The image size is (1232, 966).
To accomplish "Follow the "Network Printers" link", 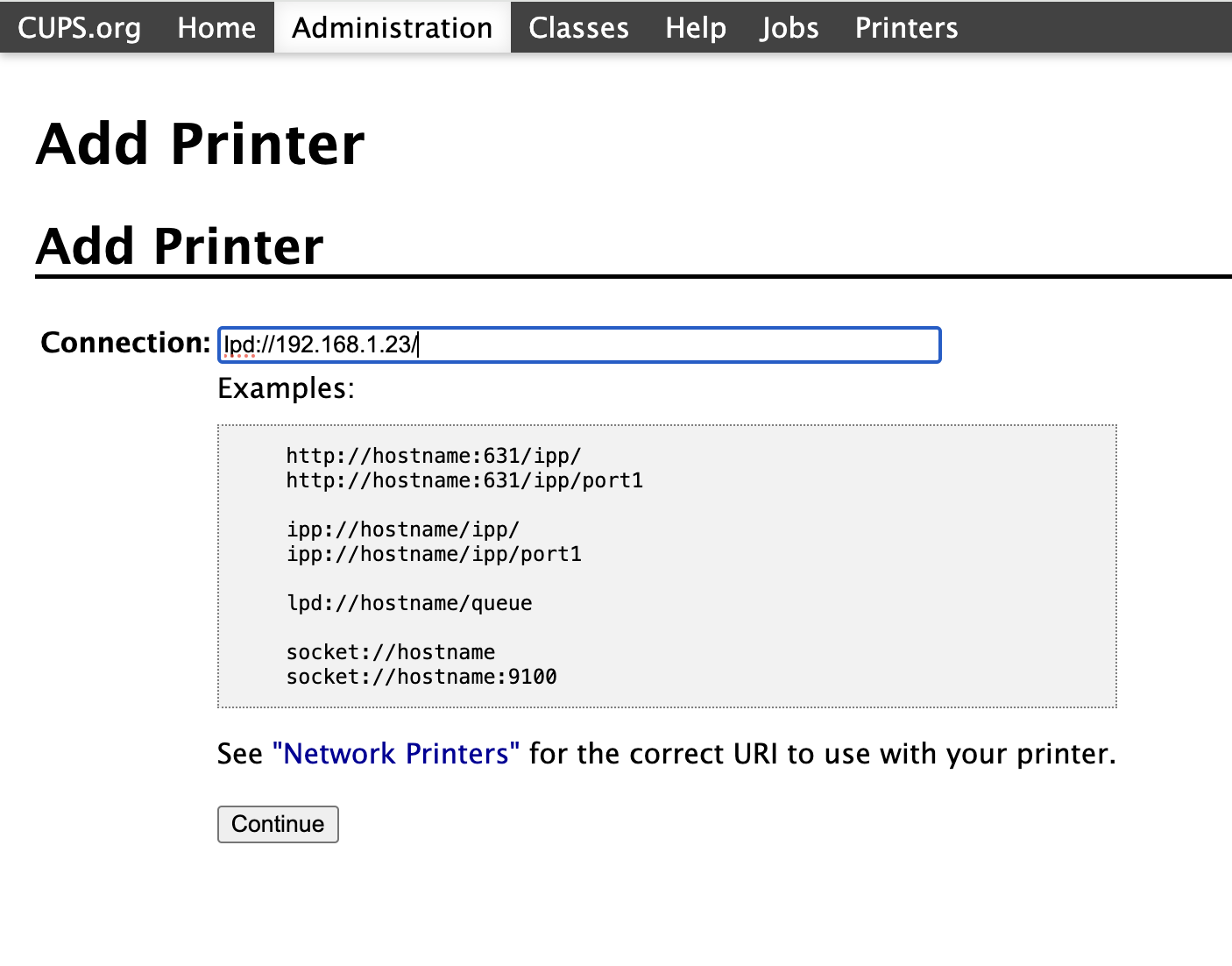I will coord(396,754).
